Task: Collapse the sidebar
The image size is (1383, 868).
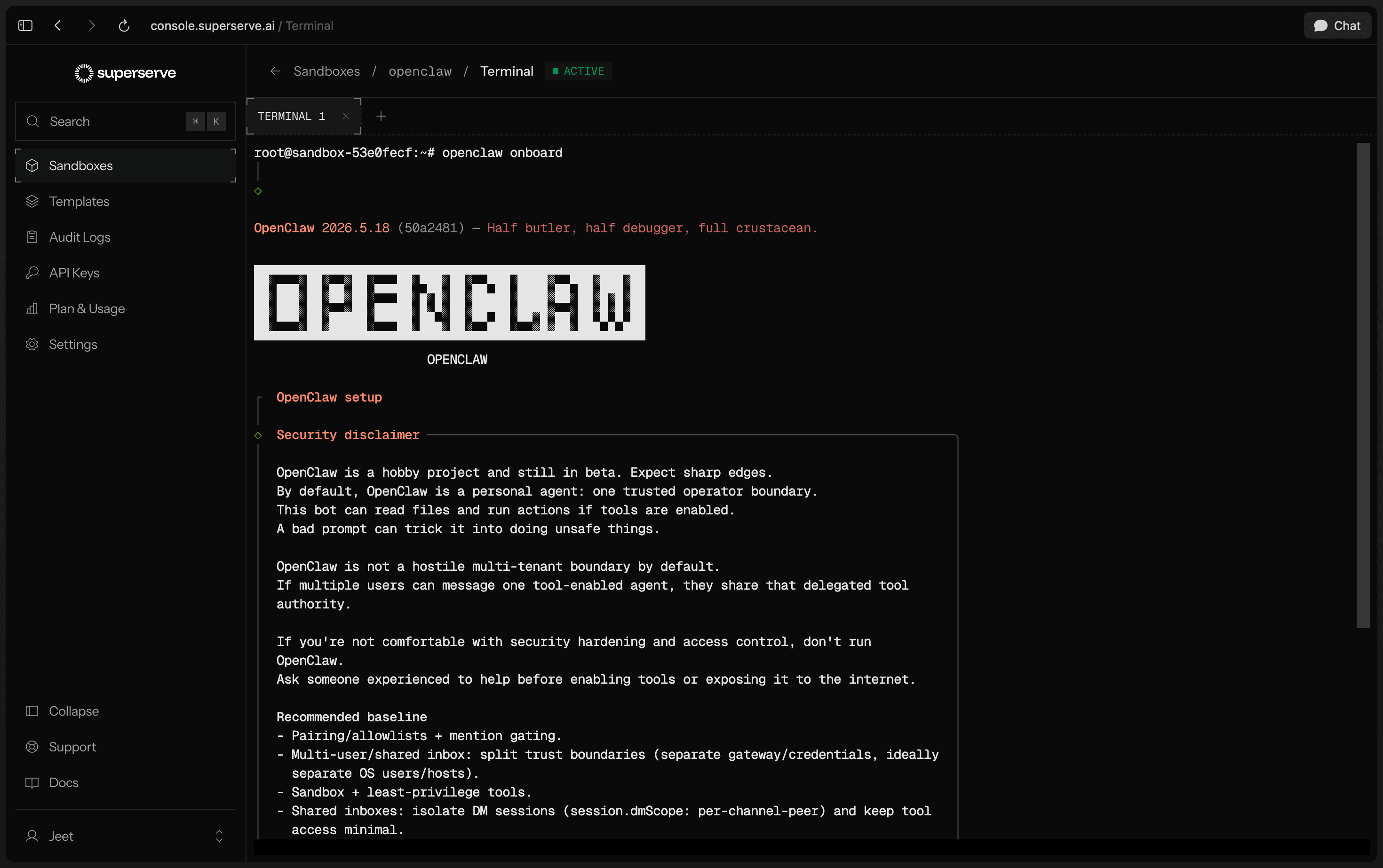Action: tap(125, 710)
